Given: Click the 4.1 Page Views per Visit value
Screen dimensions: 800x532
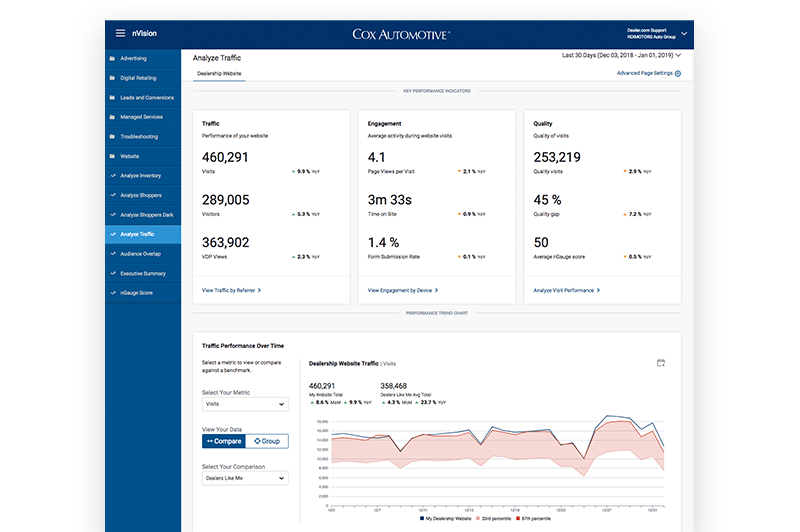Looking at the screenshot, I should pos(377,157).
